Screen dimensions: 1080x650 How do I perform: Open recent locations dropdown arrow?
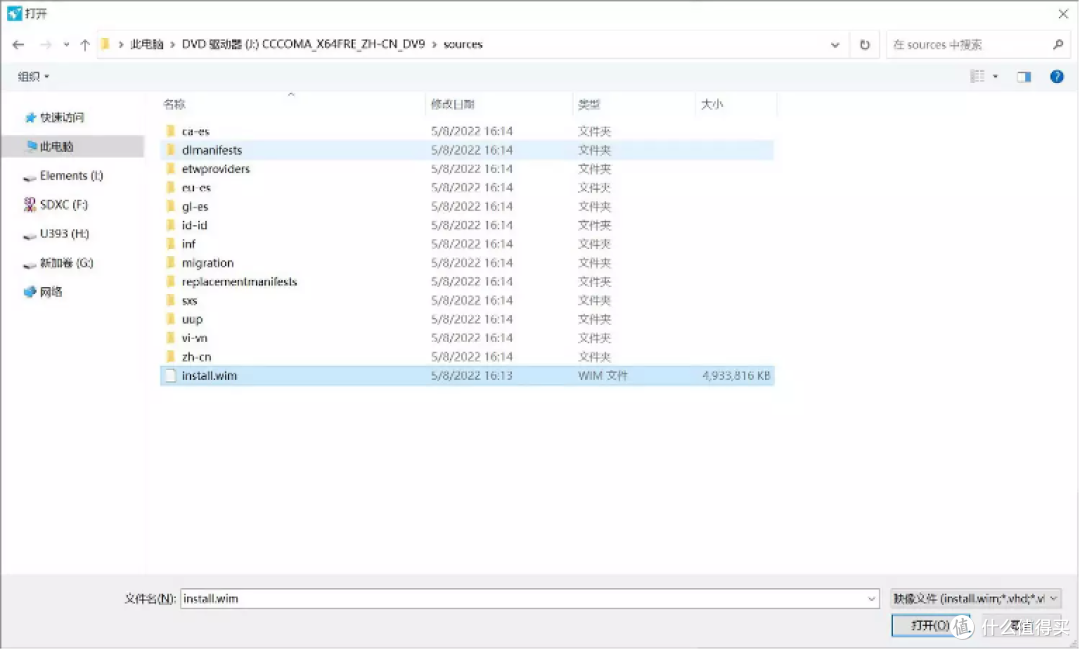click(66, 45)
